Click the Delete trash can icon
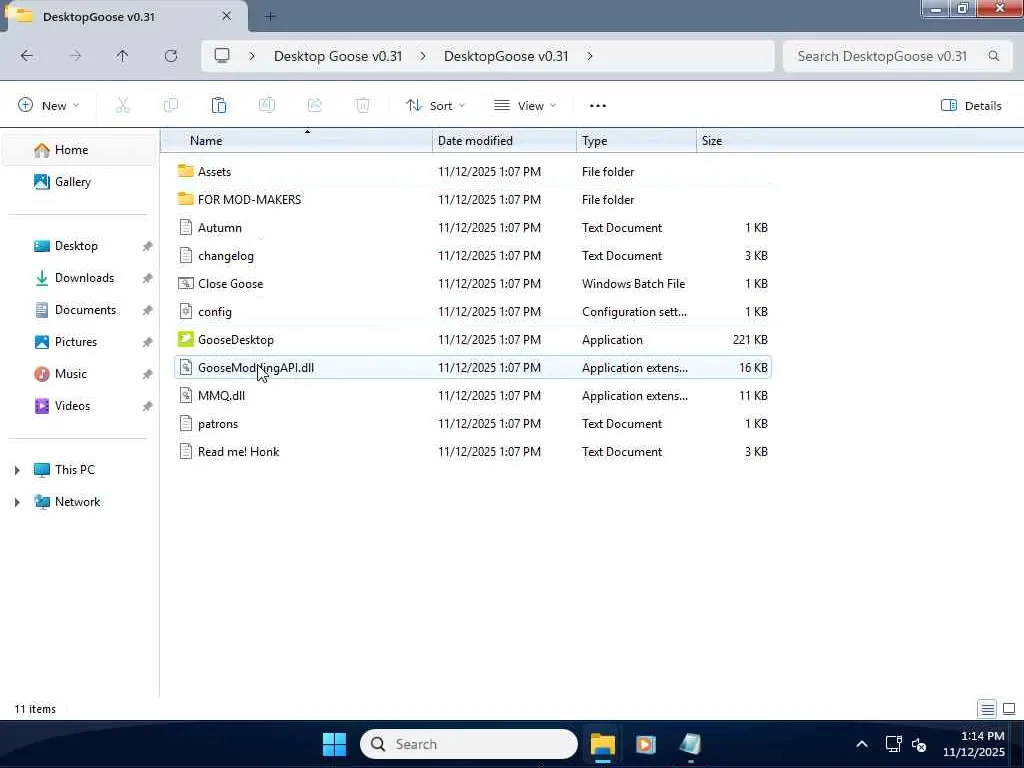This screenshot has height=768, width=1024. point(363,105)
